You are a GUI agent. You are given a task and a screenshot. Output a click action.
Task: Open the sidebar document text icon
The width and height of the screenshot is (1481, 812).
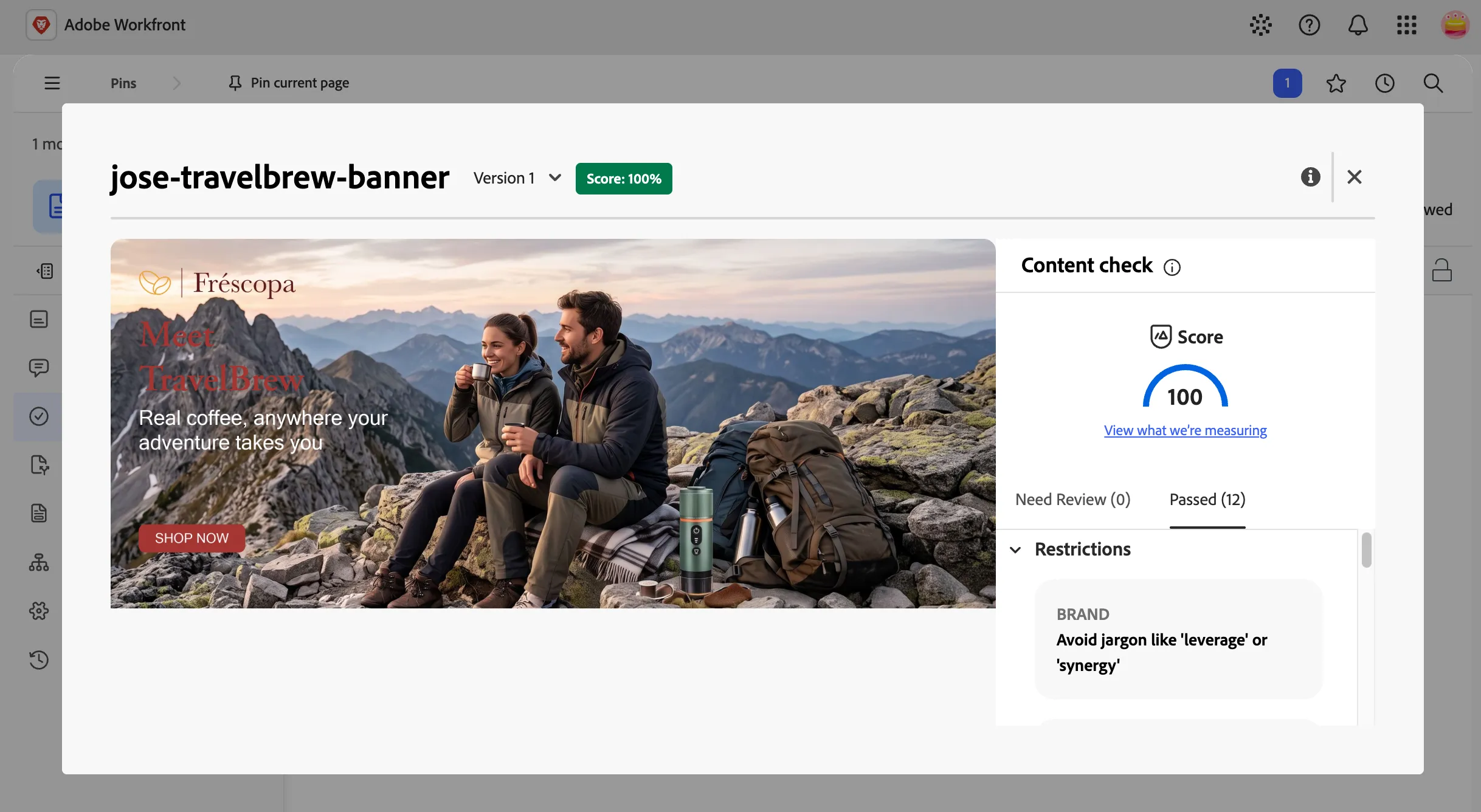point(39,514)
